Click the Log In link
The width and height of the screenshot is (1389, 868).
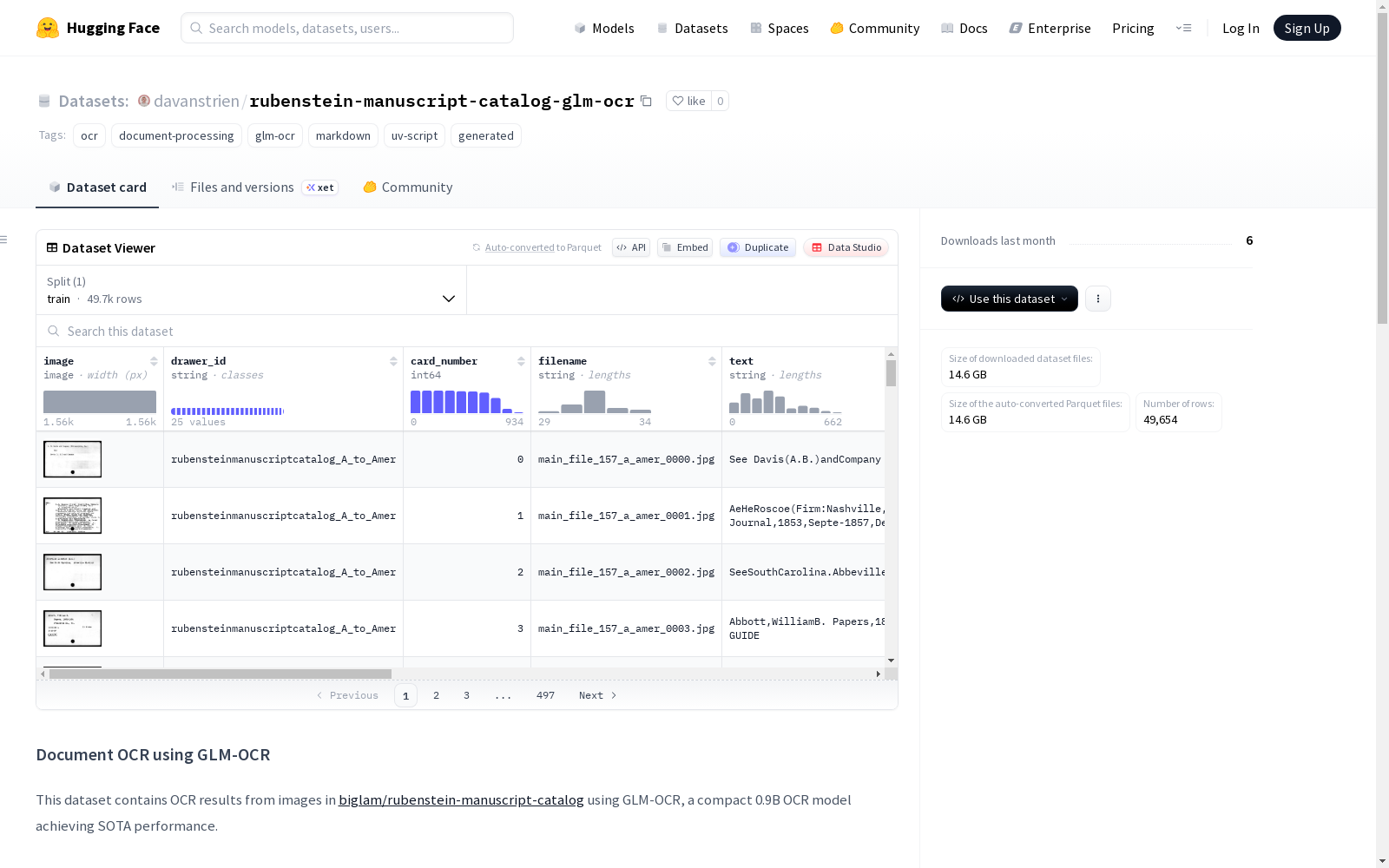pos(1241,28)
